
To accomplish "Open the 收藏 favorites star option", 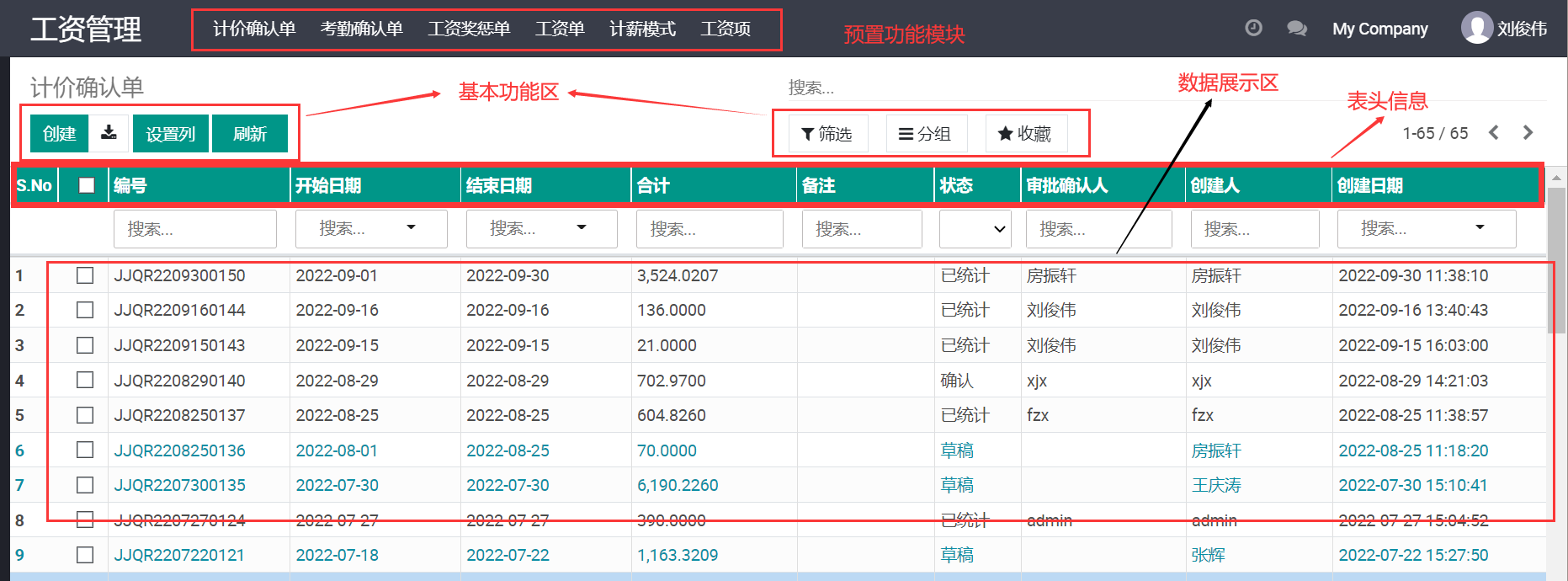I will point(1024,134).
